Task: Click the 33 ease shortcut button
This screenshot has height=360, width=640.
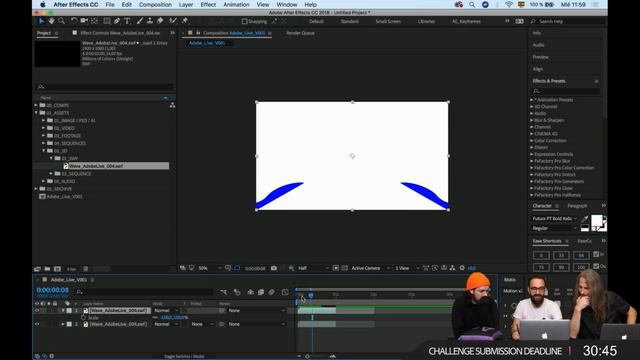Action: pyautogui.click(x=561, y=256)
